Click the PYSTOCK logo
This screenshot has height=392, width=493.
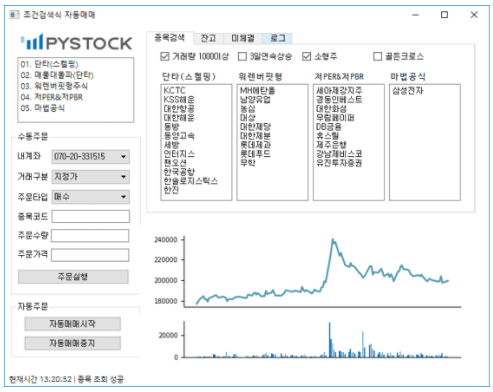point(76,42)
